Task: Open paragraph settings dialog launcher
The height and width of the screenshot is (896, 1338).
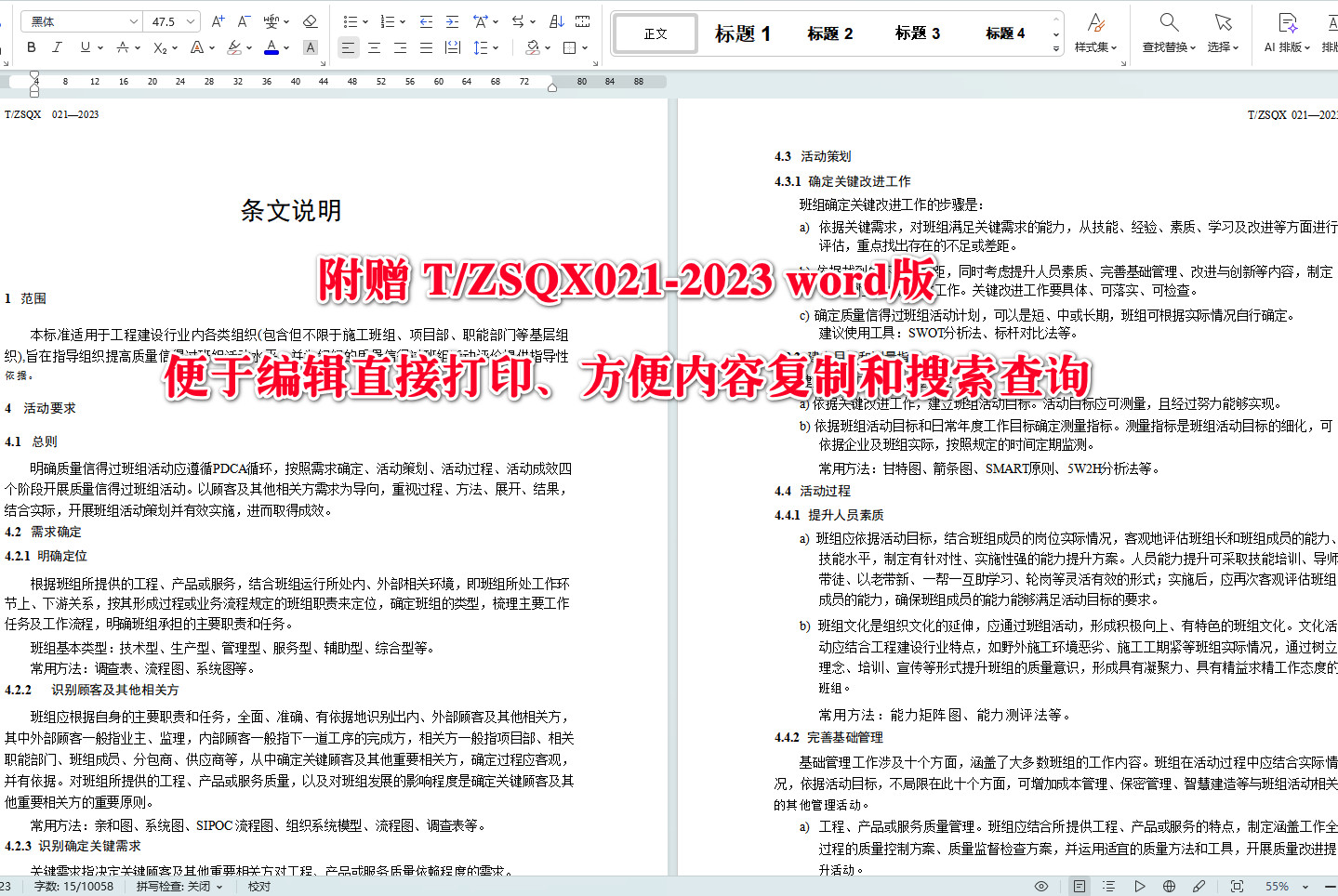Action: [596, 63]
